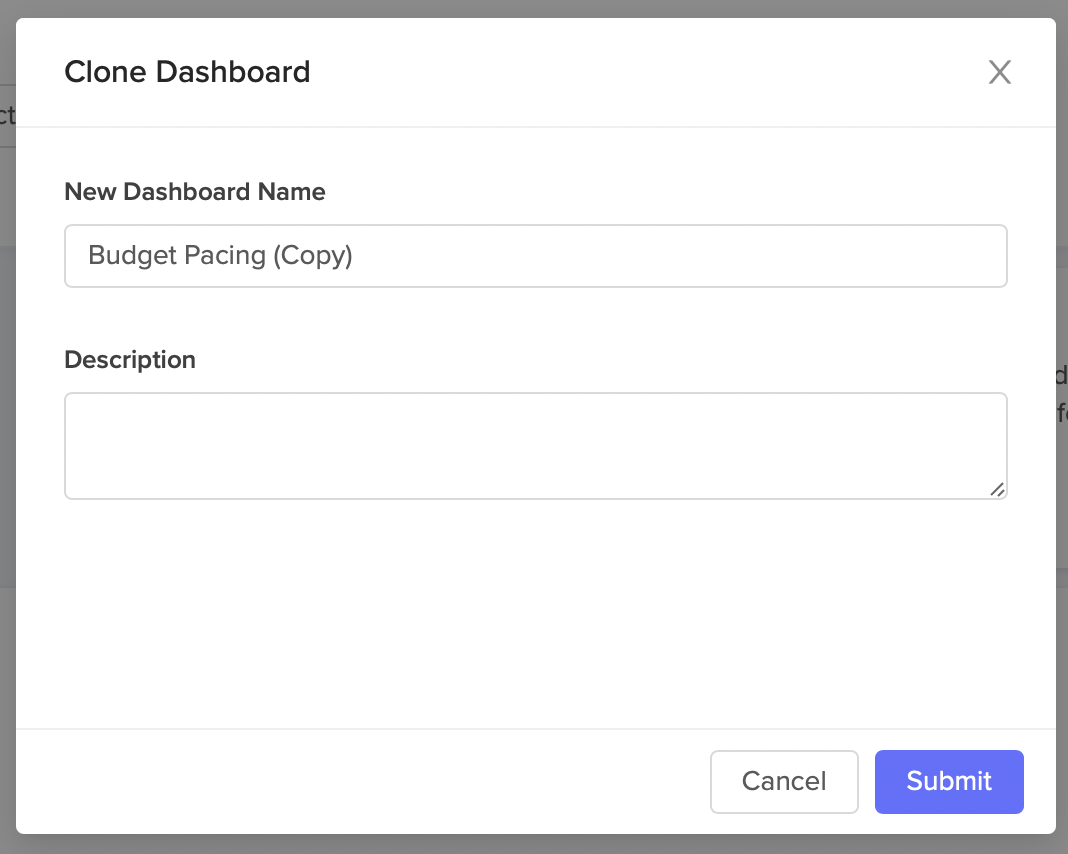This screenshot has width=1068, height=854.
Task: Click the "Description" field label
Action: pos(130,360)
